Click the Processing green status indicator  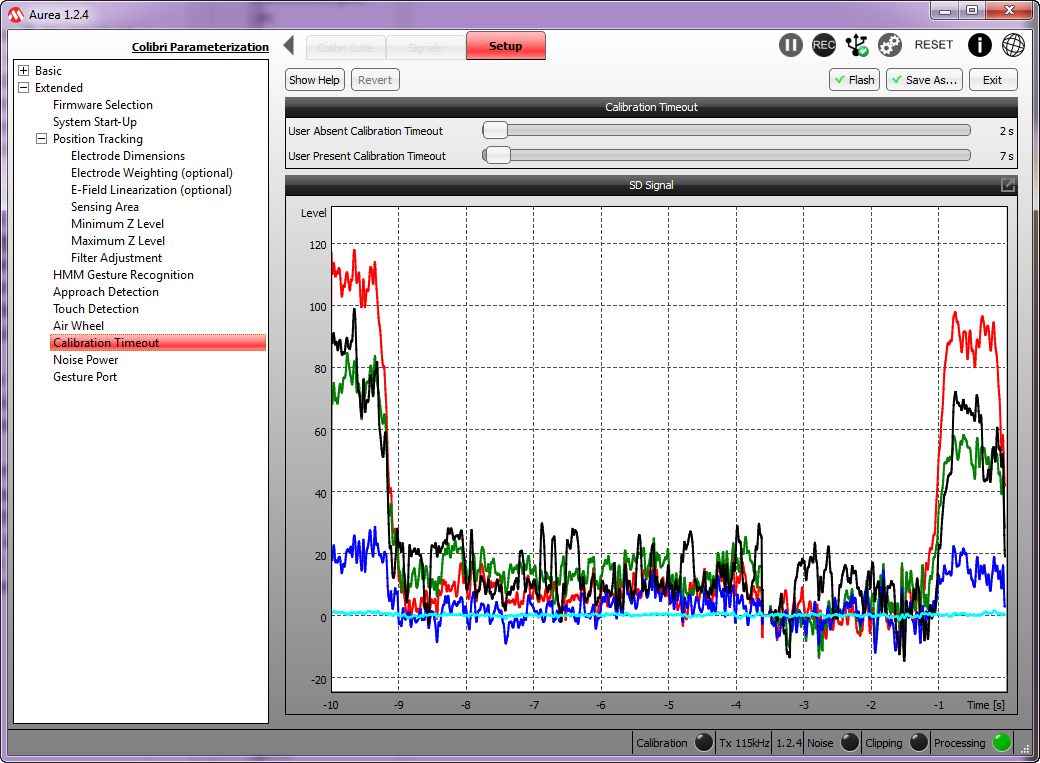coord(1001,743)
